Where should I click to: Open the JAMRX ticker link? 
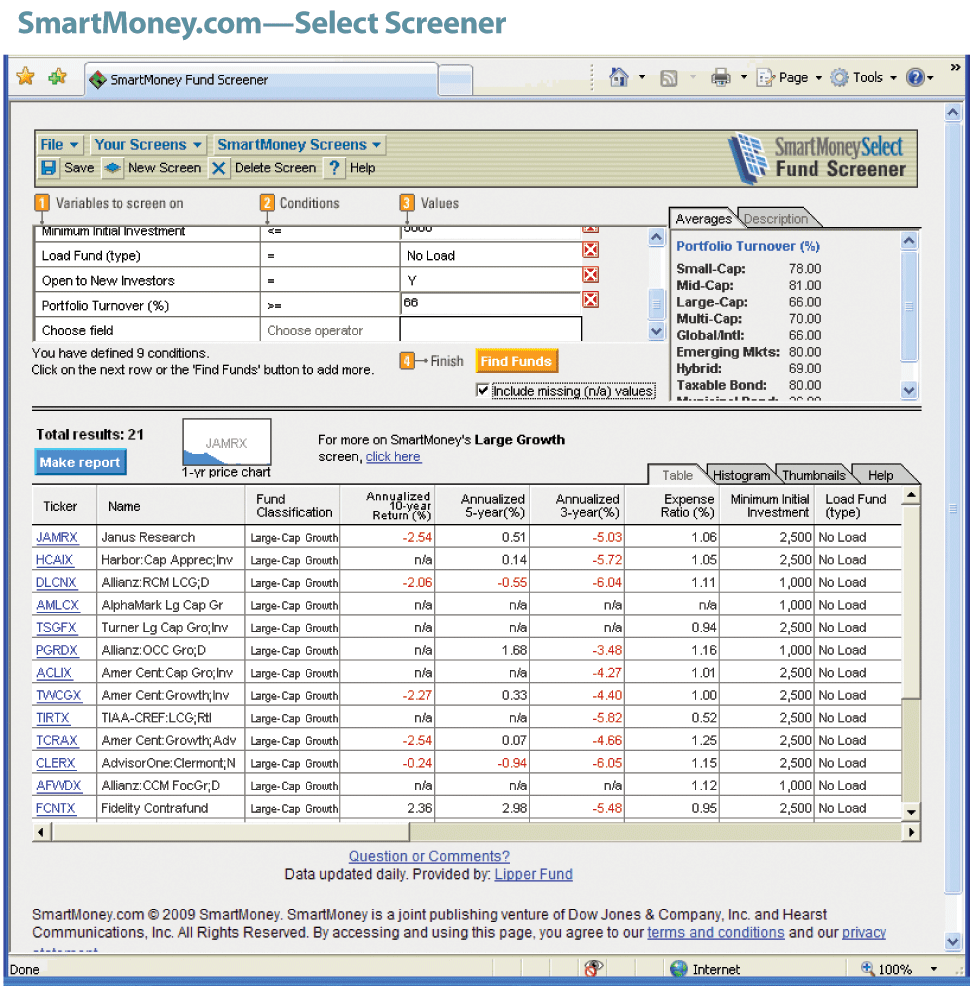coord(56,537)
